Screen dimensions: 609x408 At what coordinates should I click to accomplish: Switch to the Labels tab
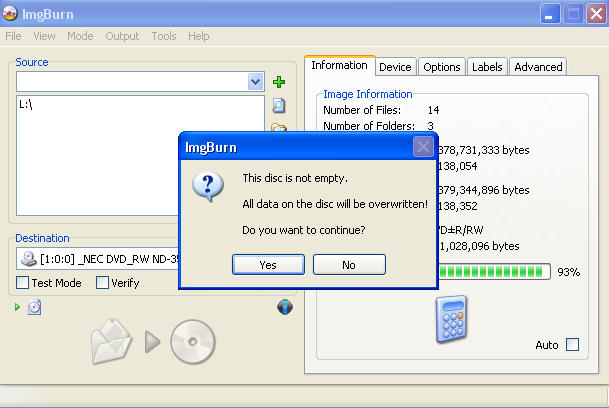[487, 67]
